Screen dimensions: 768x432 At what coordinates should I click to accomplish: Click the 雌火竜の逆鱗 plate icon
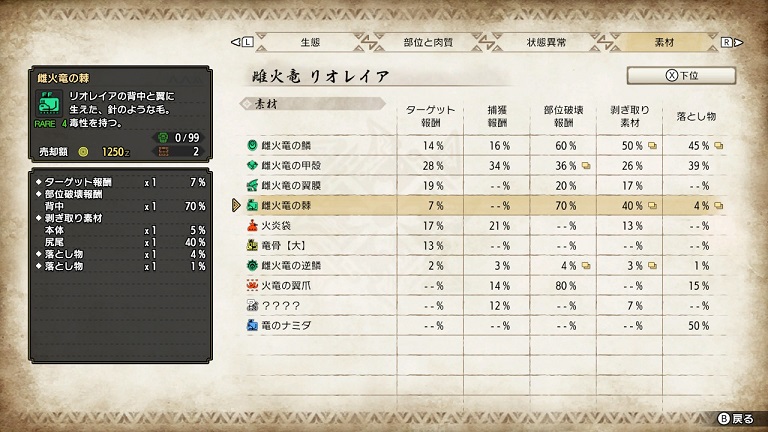pyautogui.click(x=252, y=265)
